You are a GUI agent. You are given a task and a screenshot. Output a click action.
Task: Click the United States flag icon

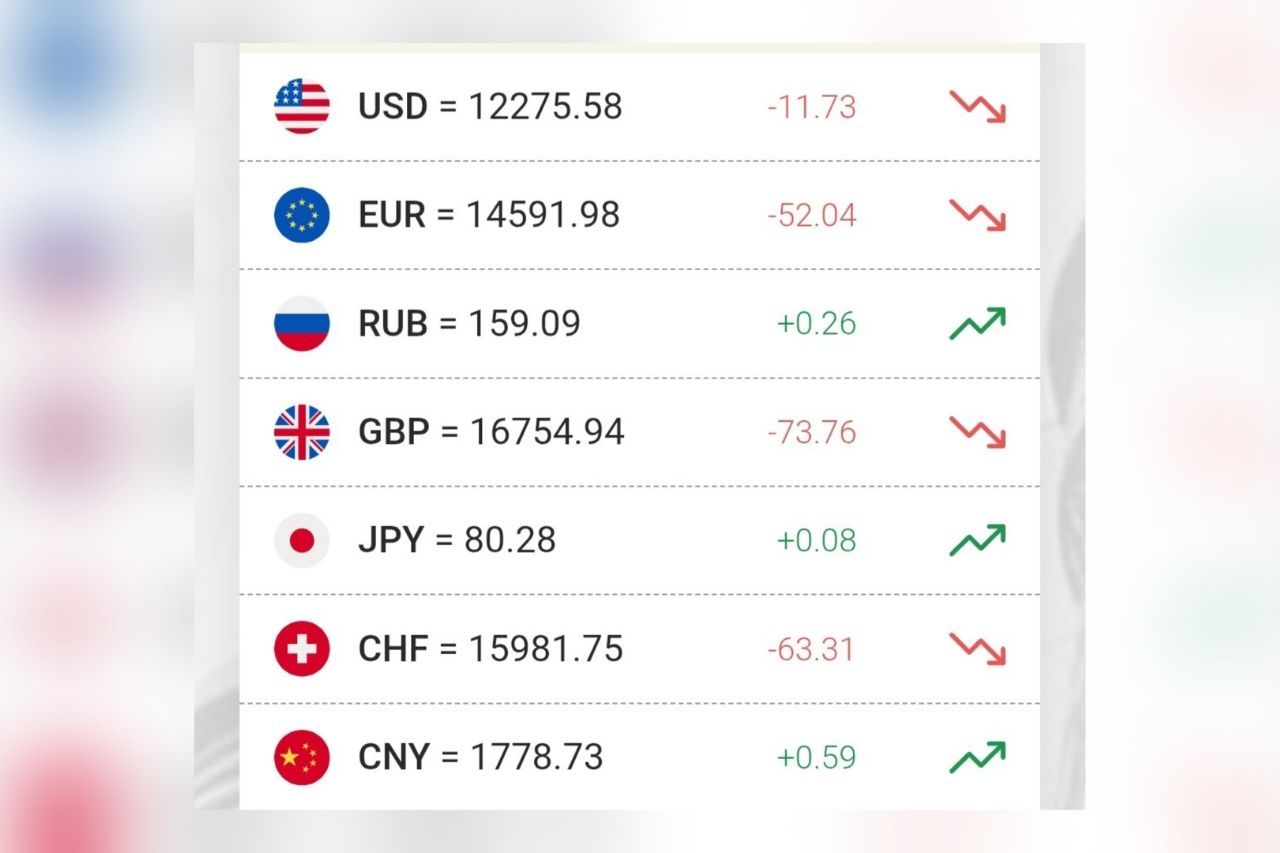click(301, 107)
